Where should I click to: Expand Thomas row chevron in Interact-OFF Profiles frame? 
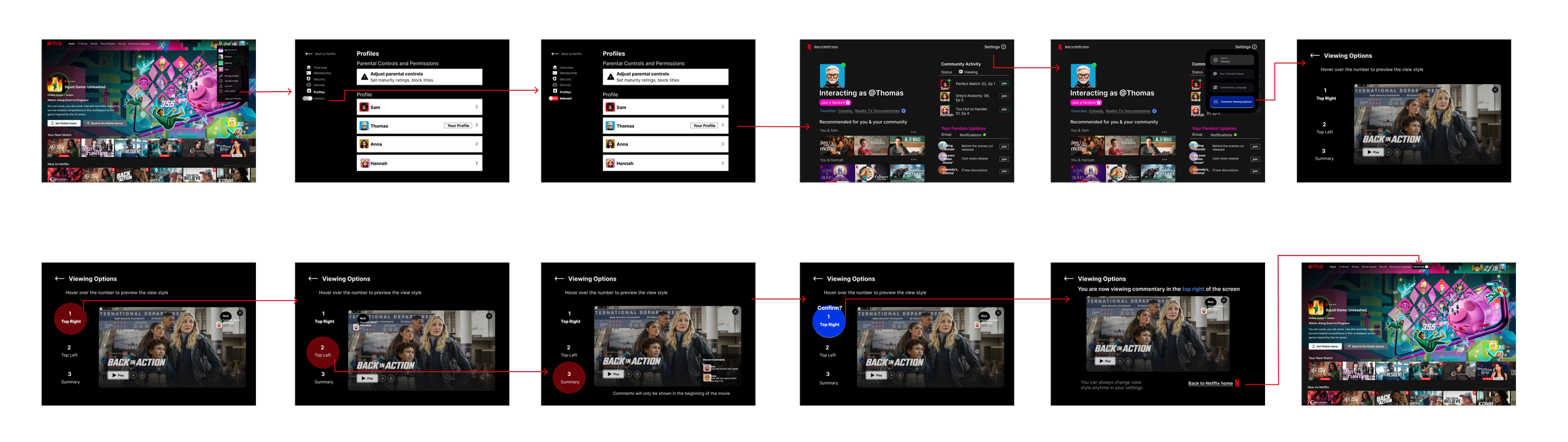(x=477, y=126)
